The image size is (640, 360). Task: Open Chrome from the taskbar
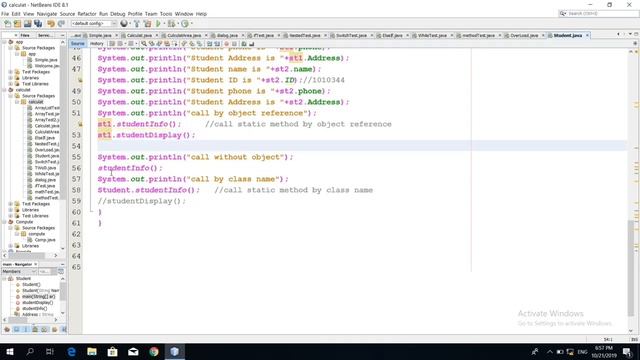[x=154, y=351]
